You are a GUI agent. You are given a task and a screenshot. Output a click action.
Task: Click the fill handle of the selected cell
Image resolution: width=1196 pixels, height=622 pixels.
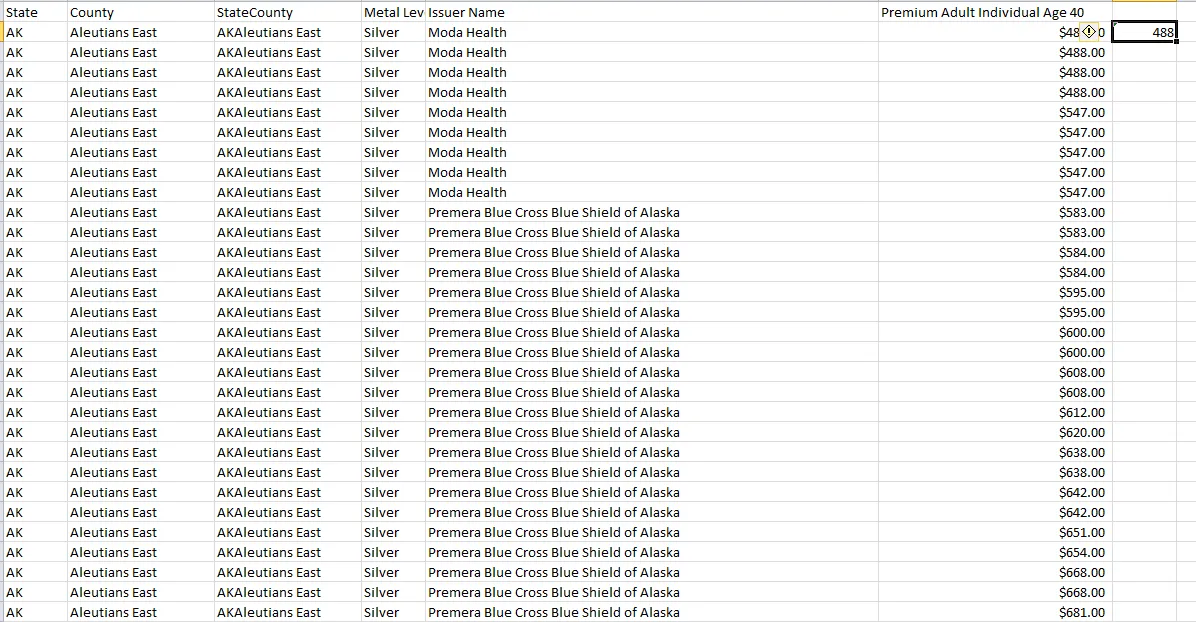pyautogui.click(x=1176, y=41)
